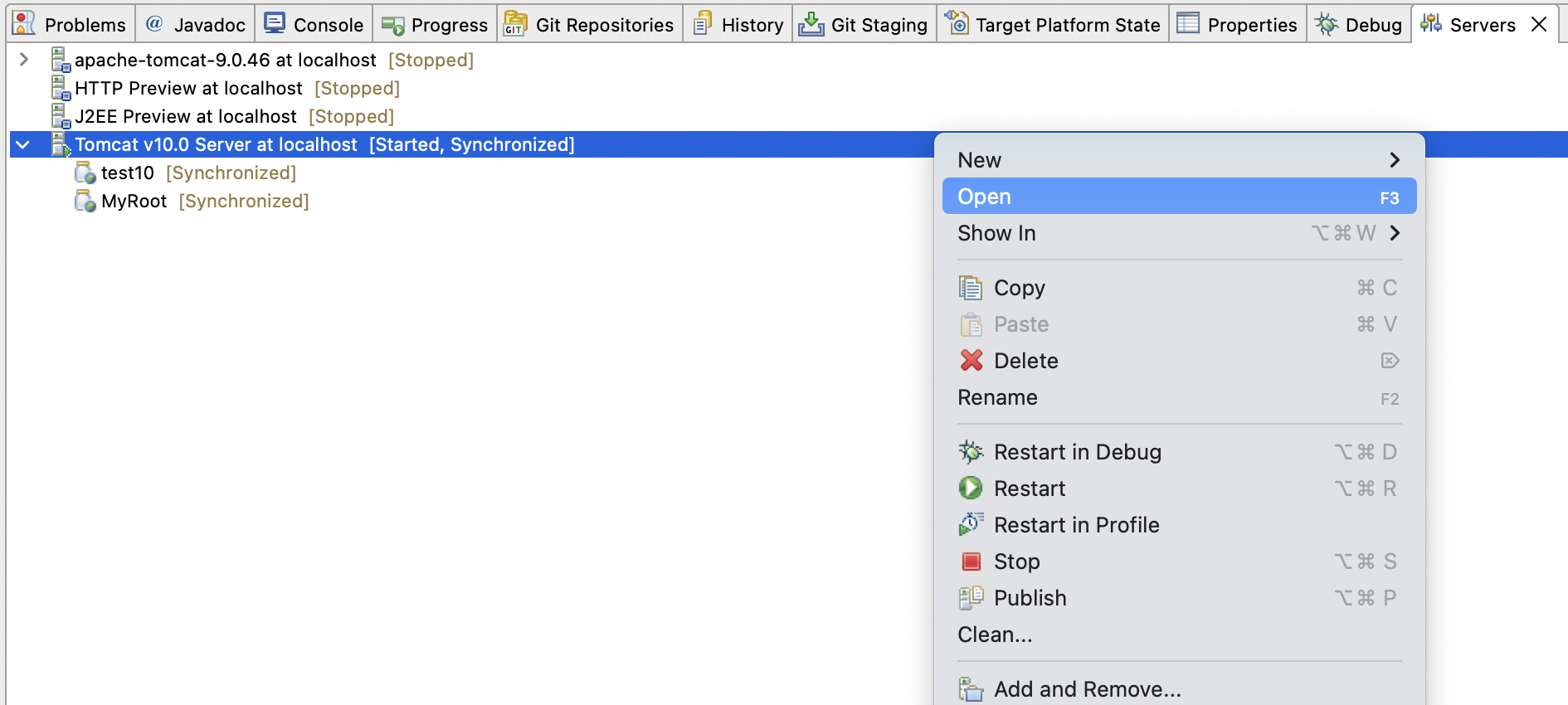The image size is (1568, 705).
Task: Click the J2EE Preview server icon
Action: tap(61, 116)
